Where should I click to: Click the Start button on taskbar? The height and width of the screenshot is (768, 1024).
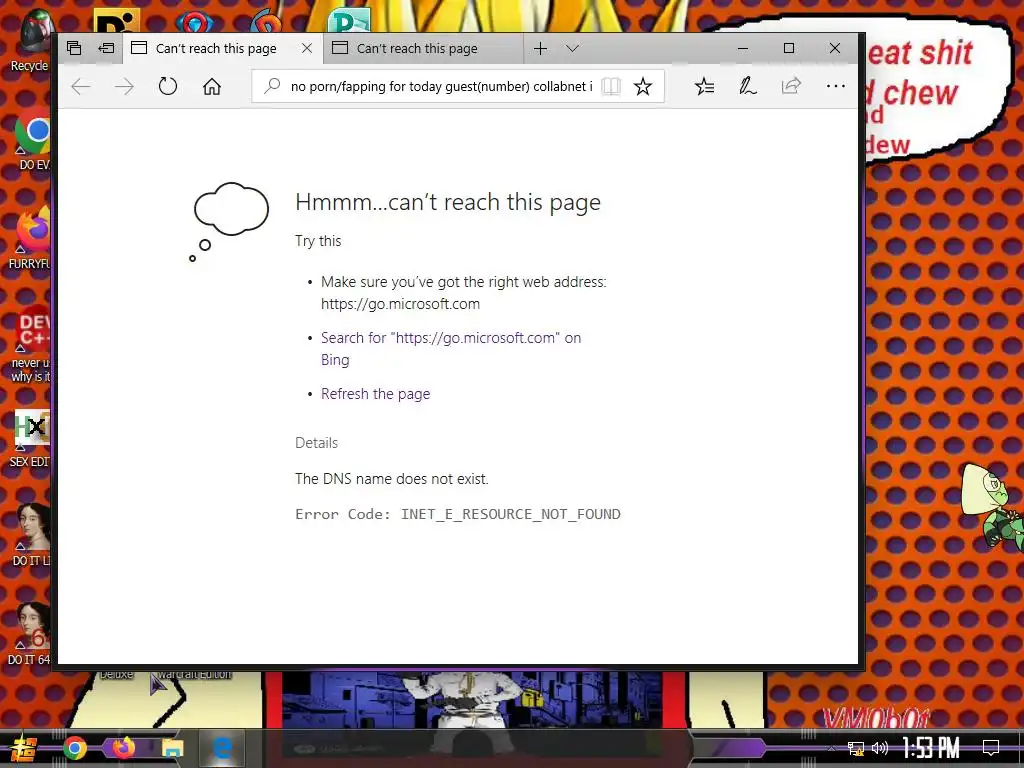click(x=22, y=748)
